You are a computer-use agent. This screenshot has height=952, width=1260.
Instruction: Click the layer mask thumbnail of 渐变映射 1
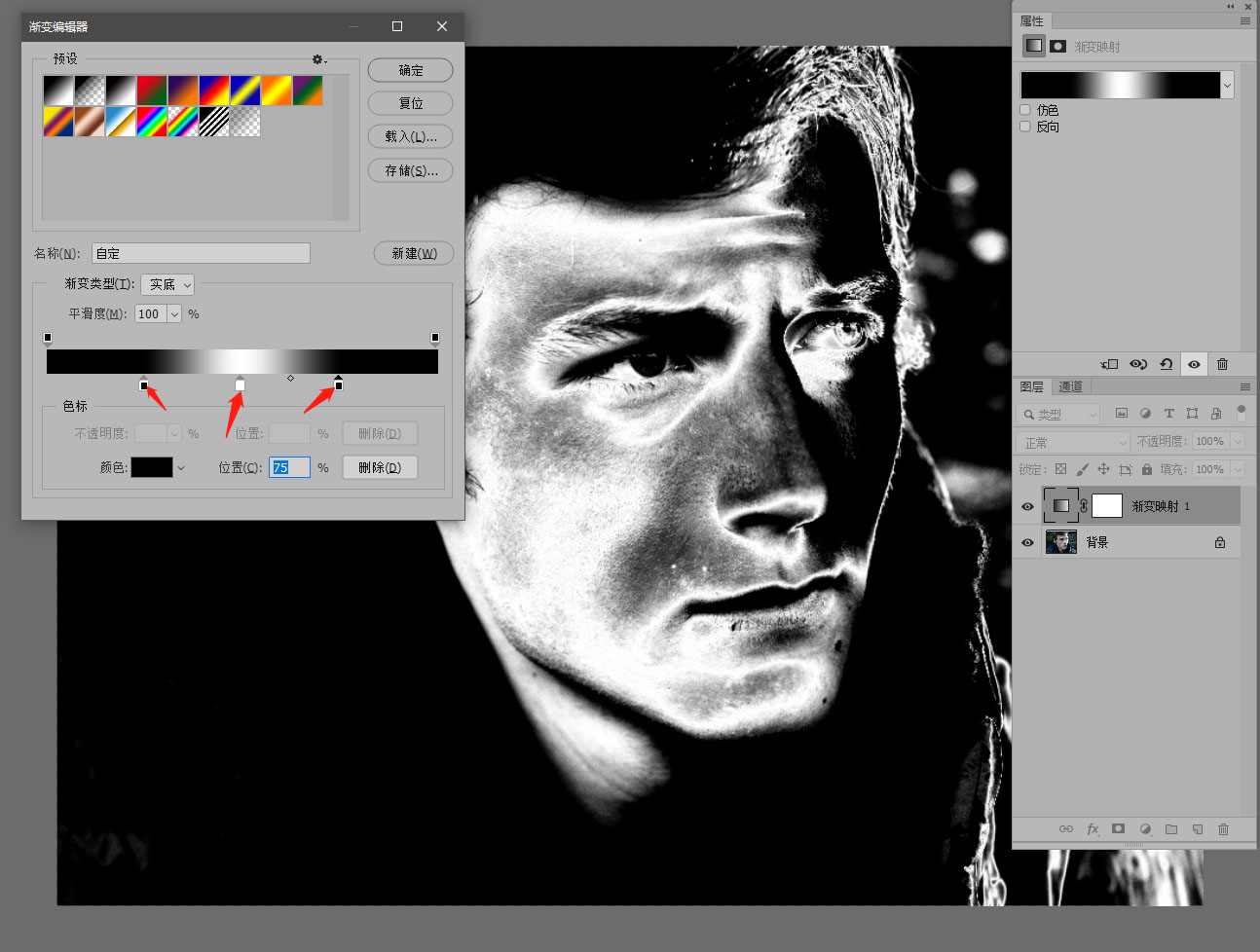1107,505
